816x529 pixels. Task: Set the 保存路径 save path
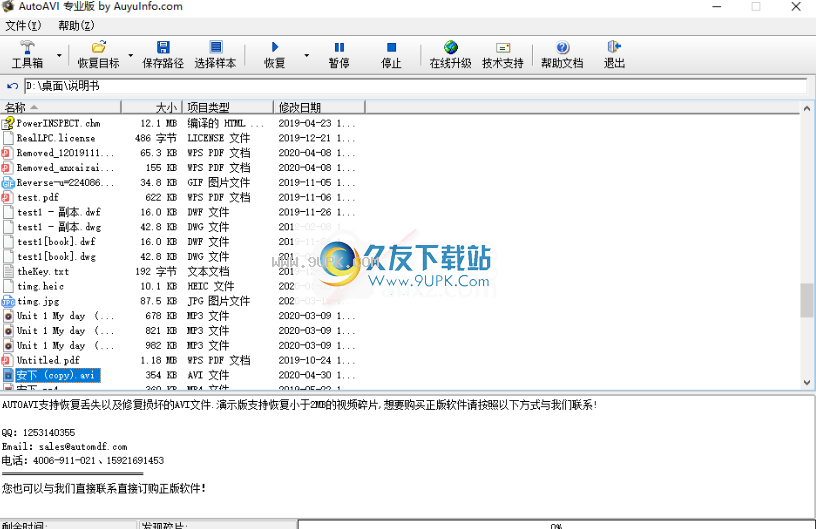coord(163,55)
